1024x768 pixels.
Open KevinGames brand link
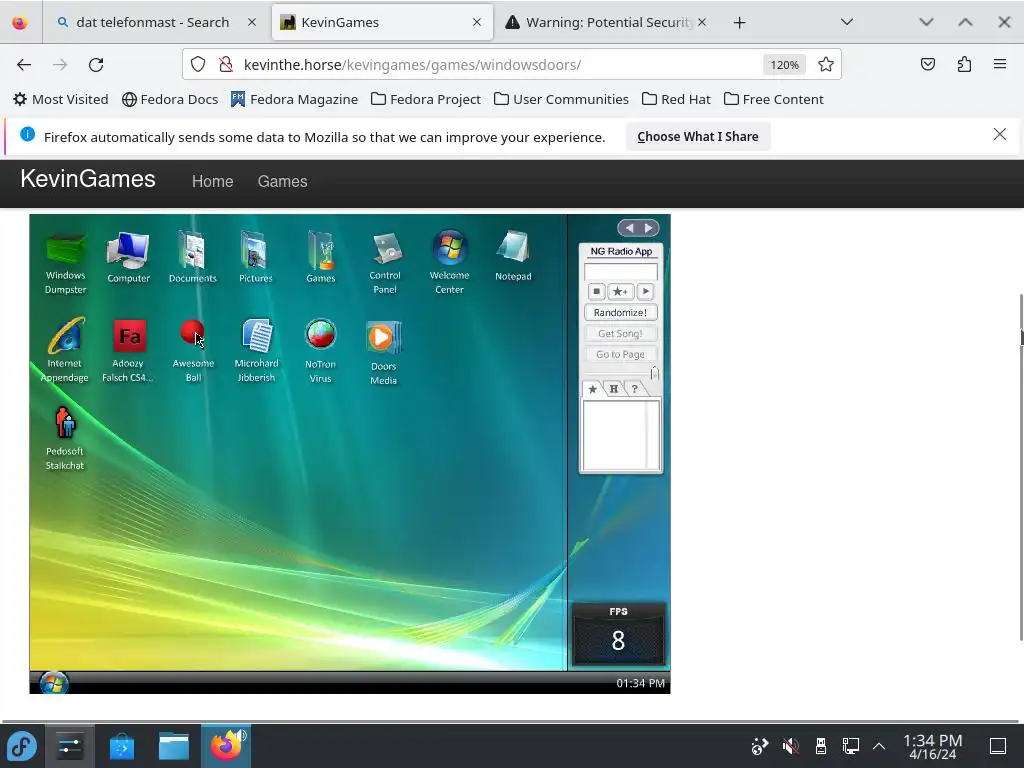coord(88,179)
